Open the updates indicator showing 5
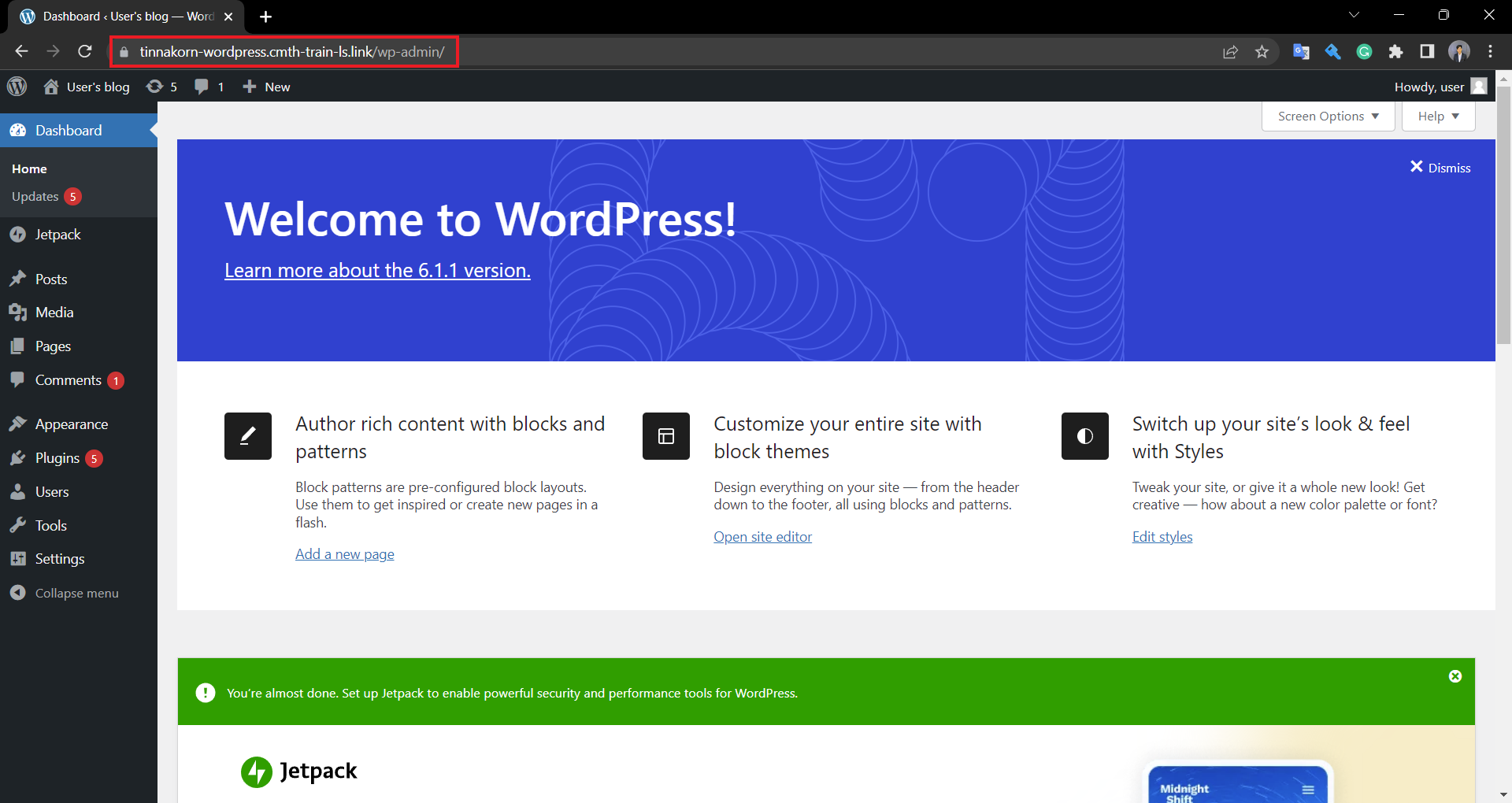 162,87
